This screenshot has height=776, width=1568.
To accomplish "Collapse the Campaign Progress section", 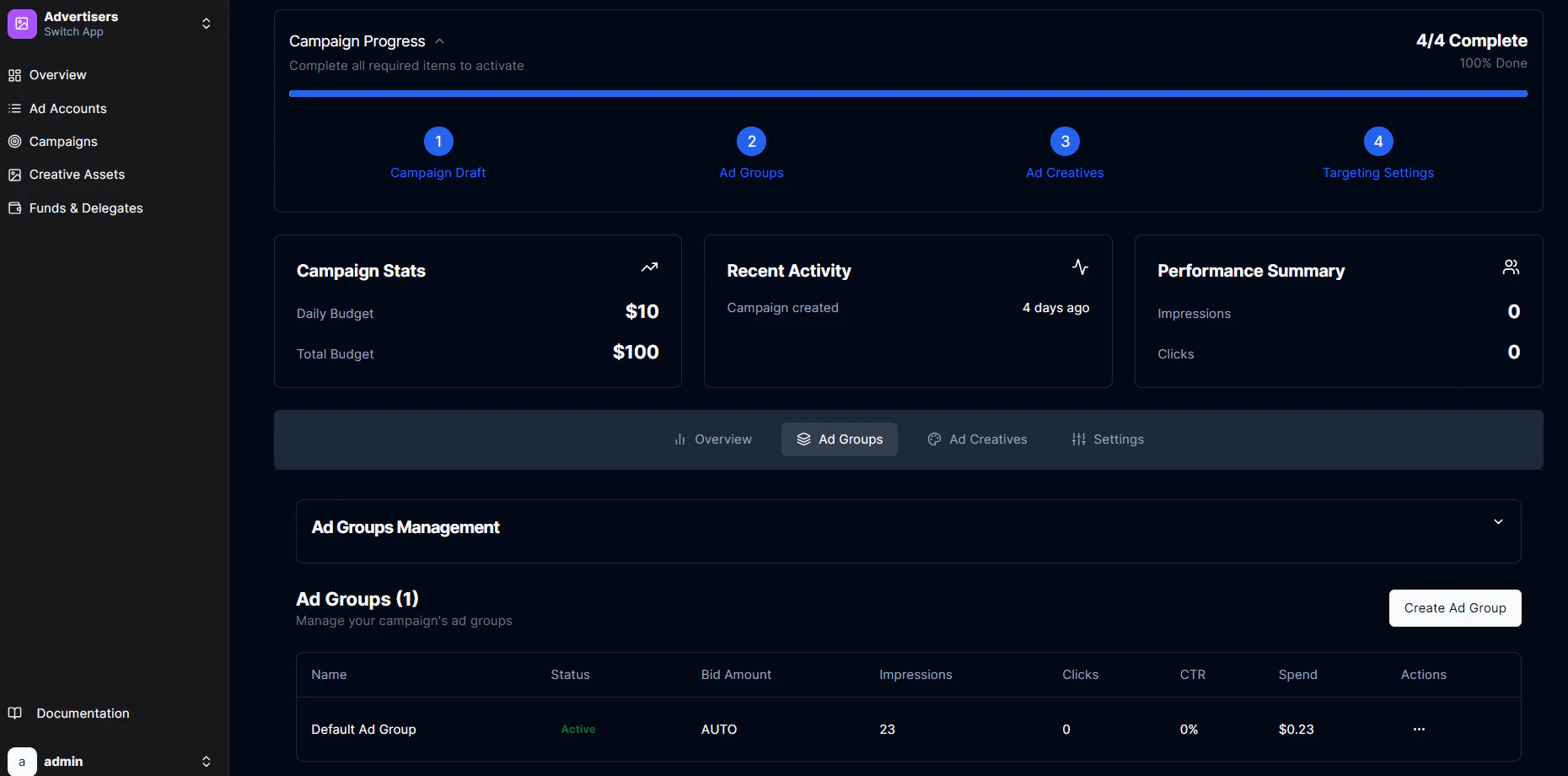I will (x=439, y=41).
